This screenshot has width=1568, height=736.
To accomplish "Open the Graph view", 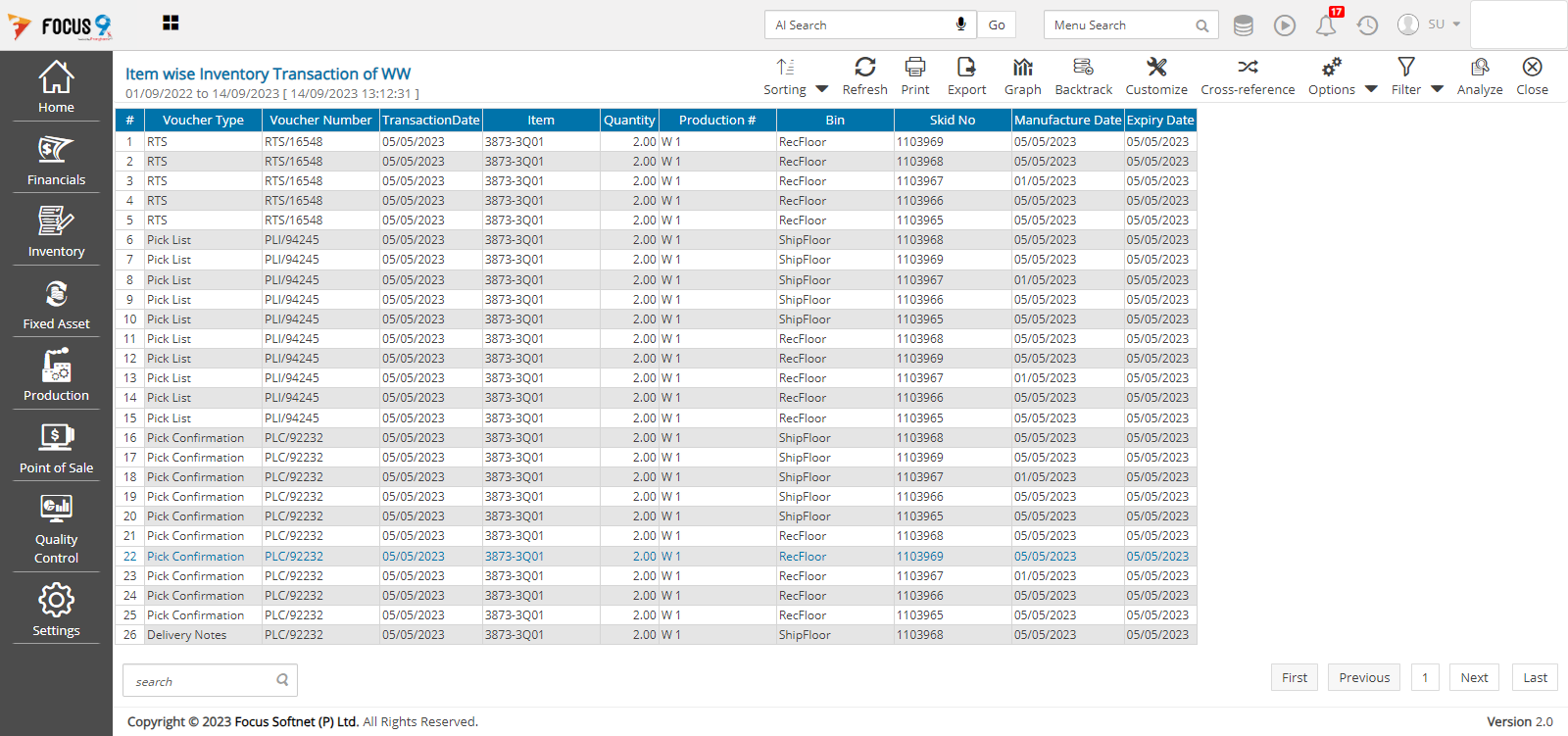I will (1022, 67).
